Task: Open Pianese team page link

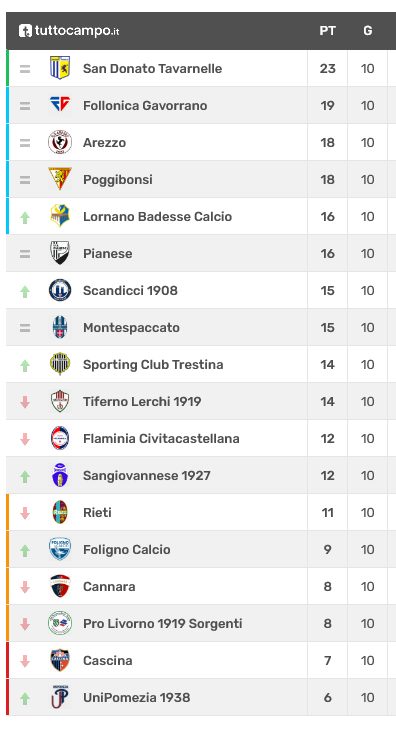Action: [107, 254]
